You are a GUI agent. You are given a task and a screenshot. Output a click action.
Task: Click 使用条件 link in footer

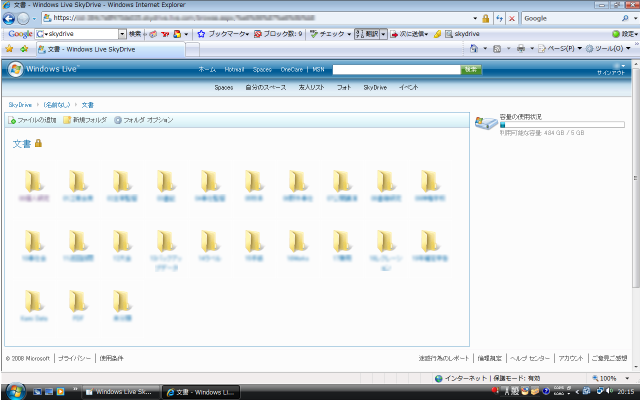111,358
